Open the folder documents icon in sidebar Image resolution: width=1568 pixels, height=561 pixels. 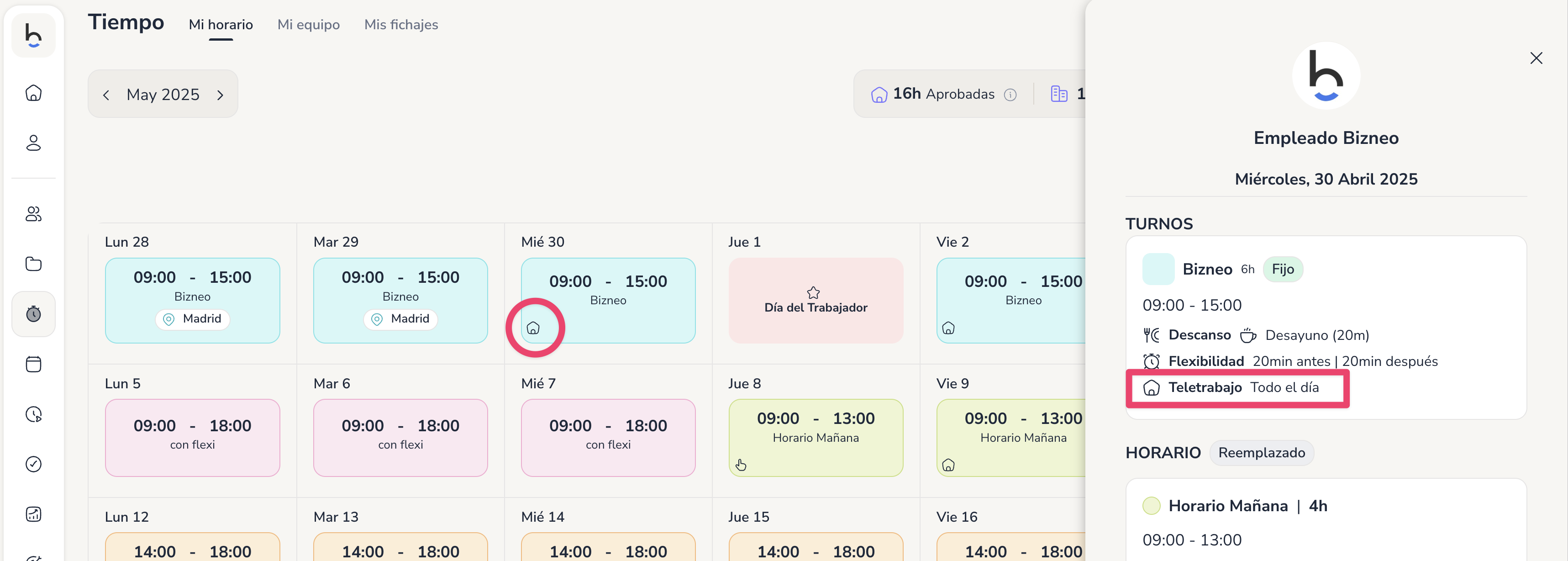[x=33, y=264]
